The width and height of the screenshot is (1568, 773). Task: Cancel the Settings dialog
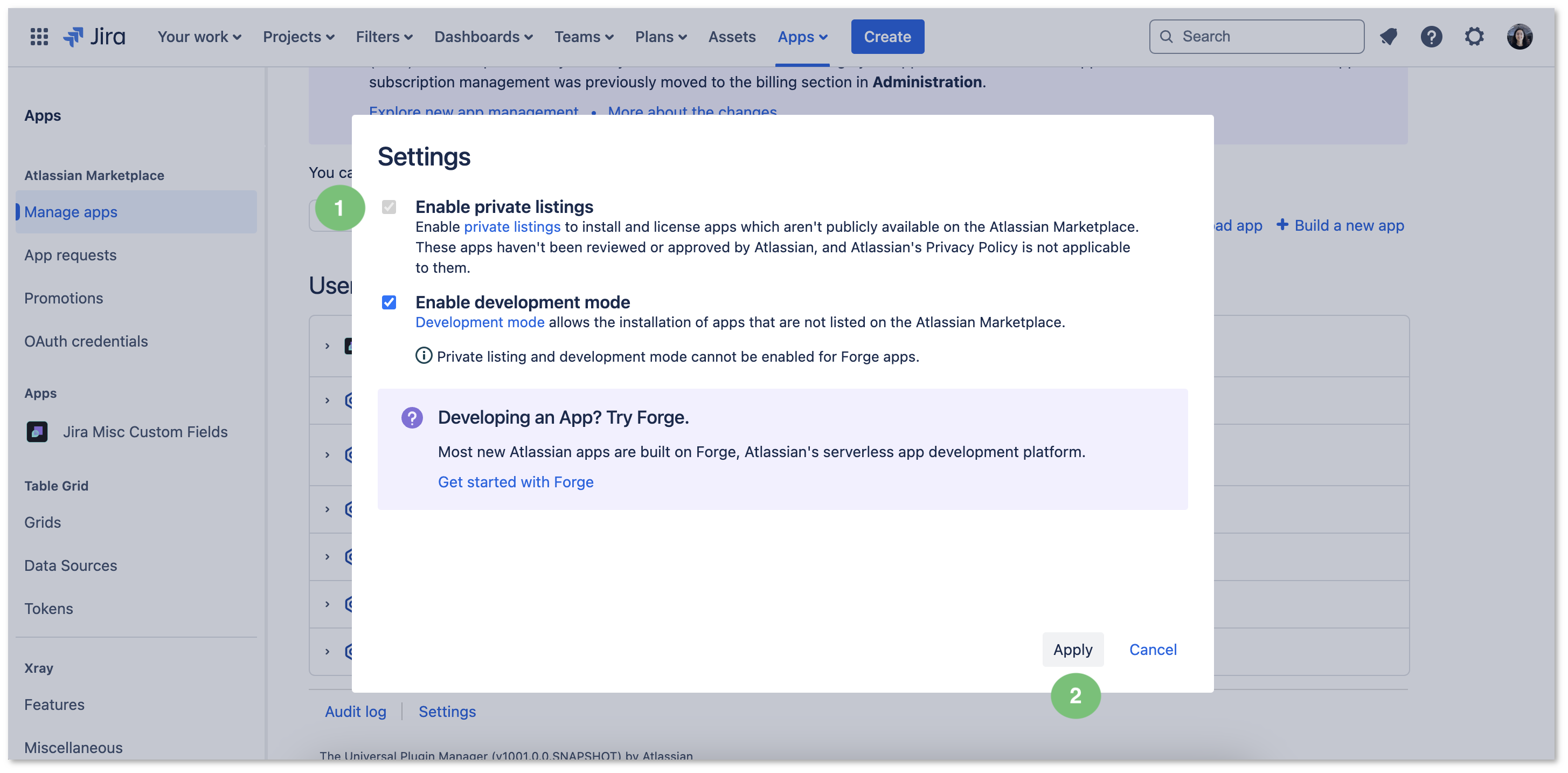click(x=1153, y=650)
